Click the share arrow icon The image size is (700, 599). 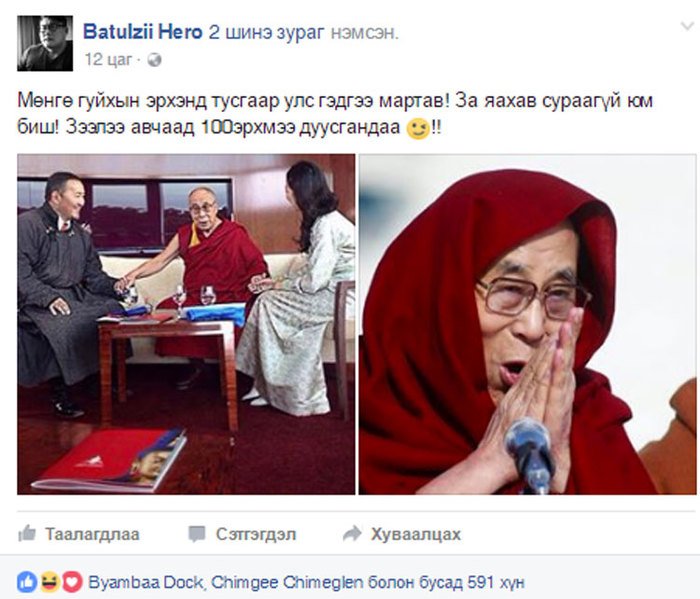352,533
